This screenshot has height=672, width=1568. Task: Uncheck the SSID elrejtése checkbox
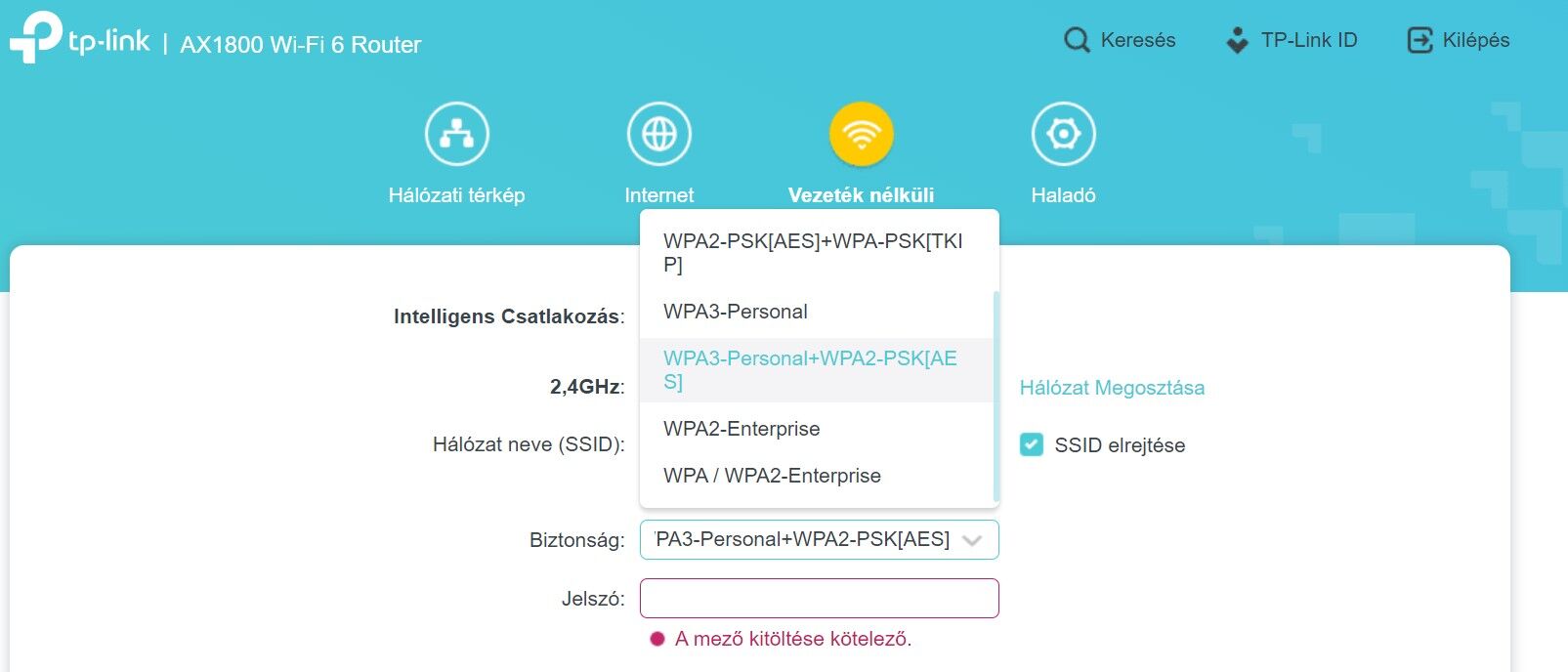point(1031,445)
